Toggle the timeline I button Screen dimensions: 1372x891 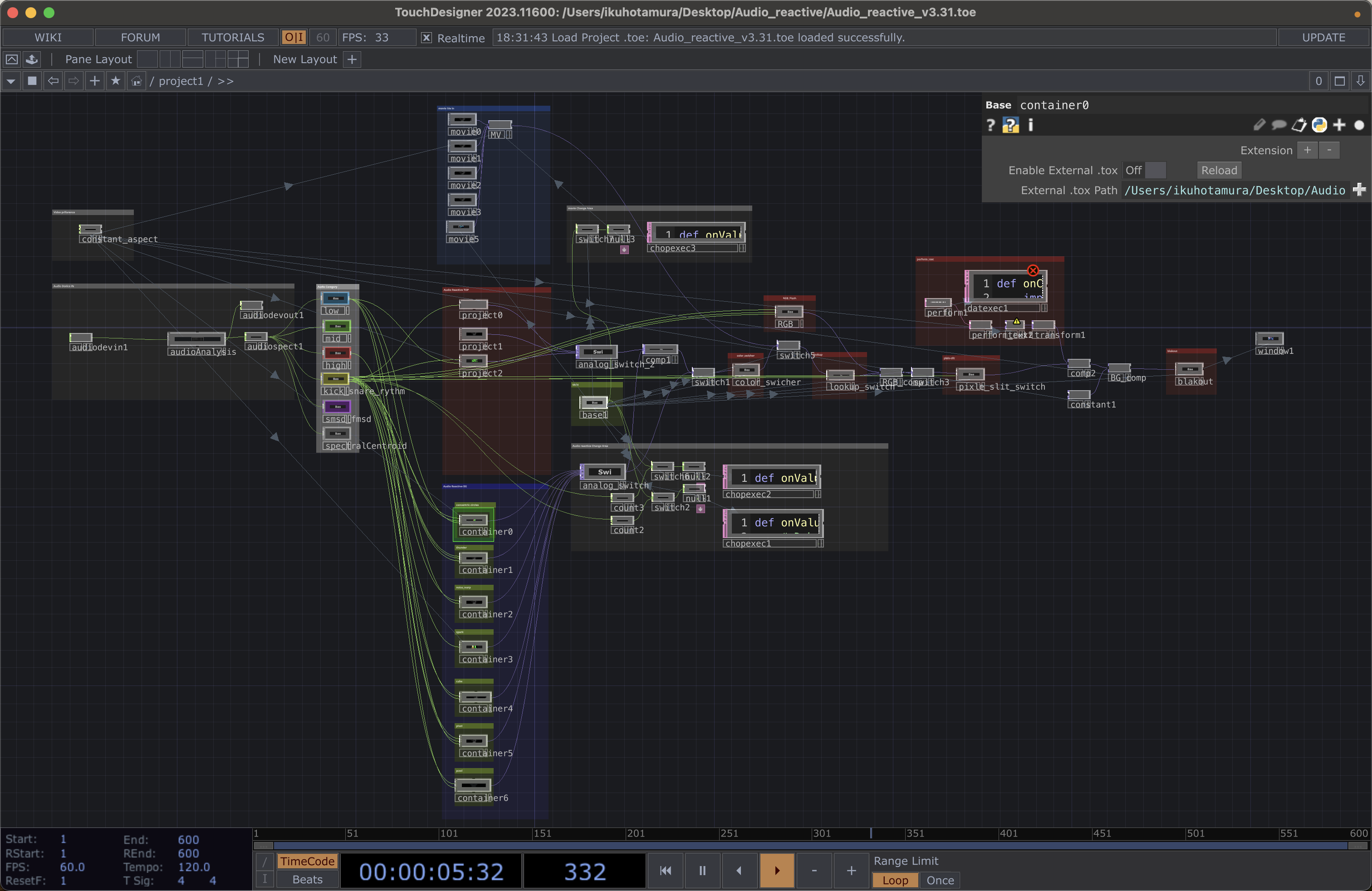tap(265, 880)
